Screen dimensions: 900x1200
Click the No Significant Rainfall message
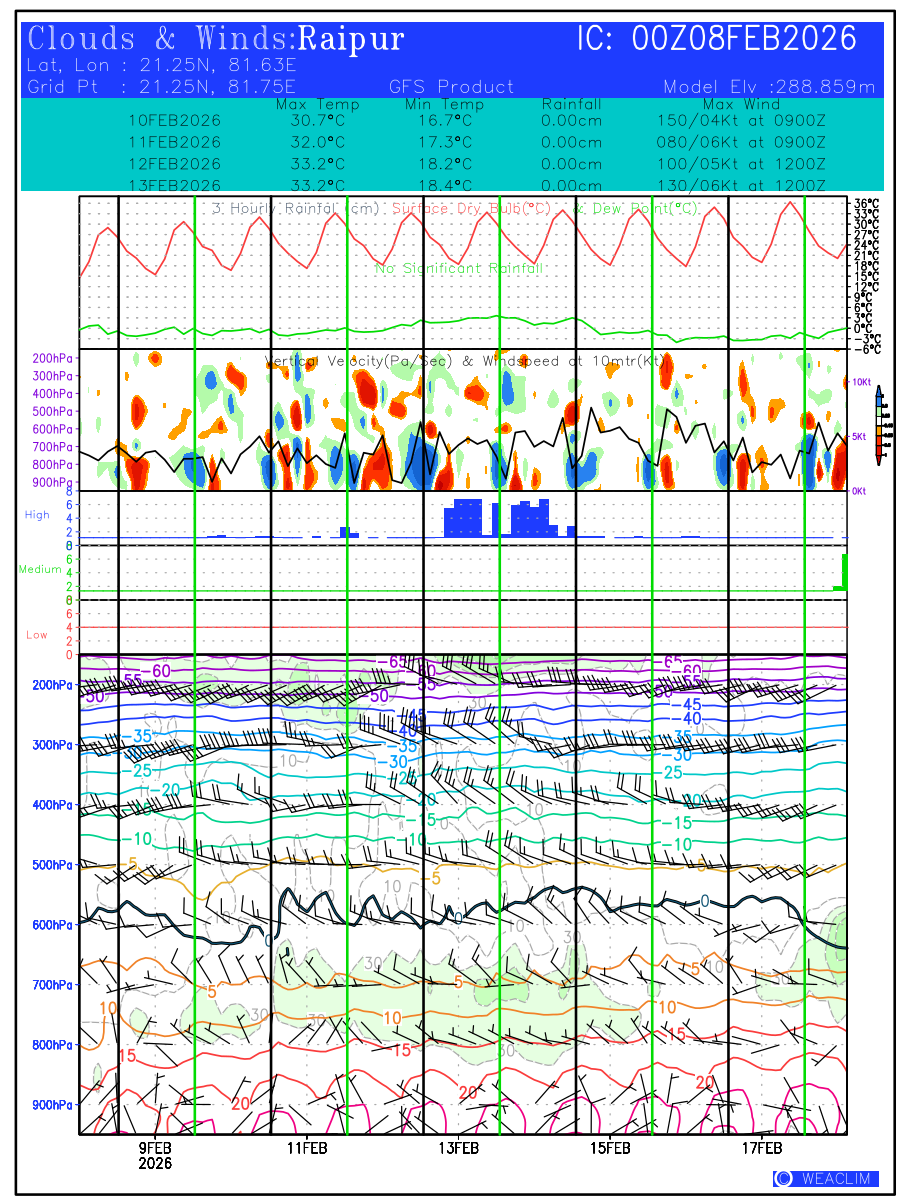tap(459, 269)
